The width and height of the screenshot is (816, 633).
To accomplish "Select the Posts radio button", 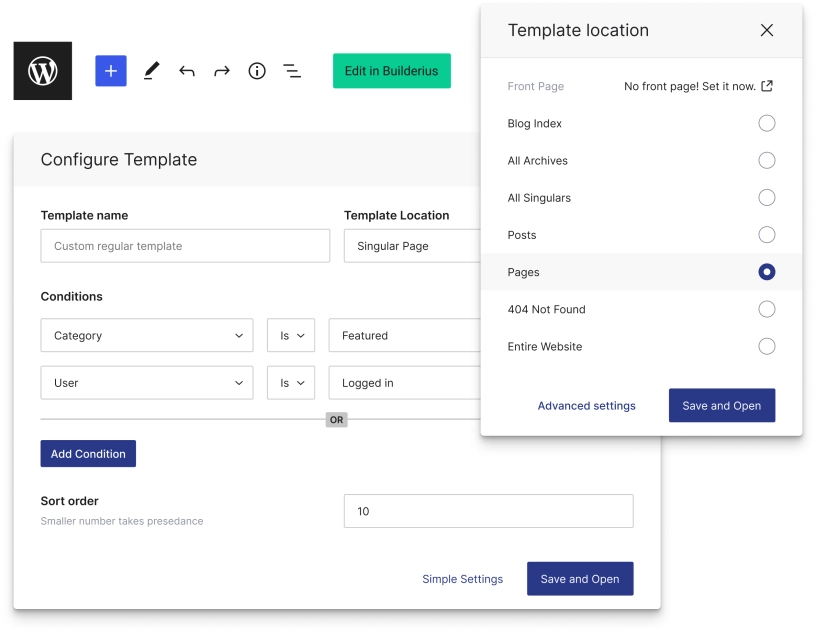I will point(767,234).
